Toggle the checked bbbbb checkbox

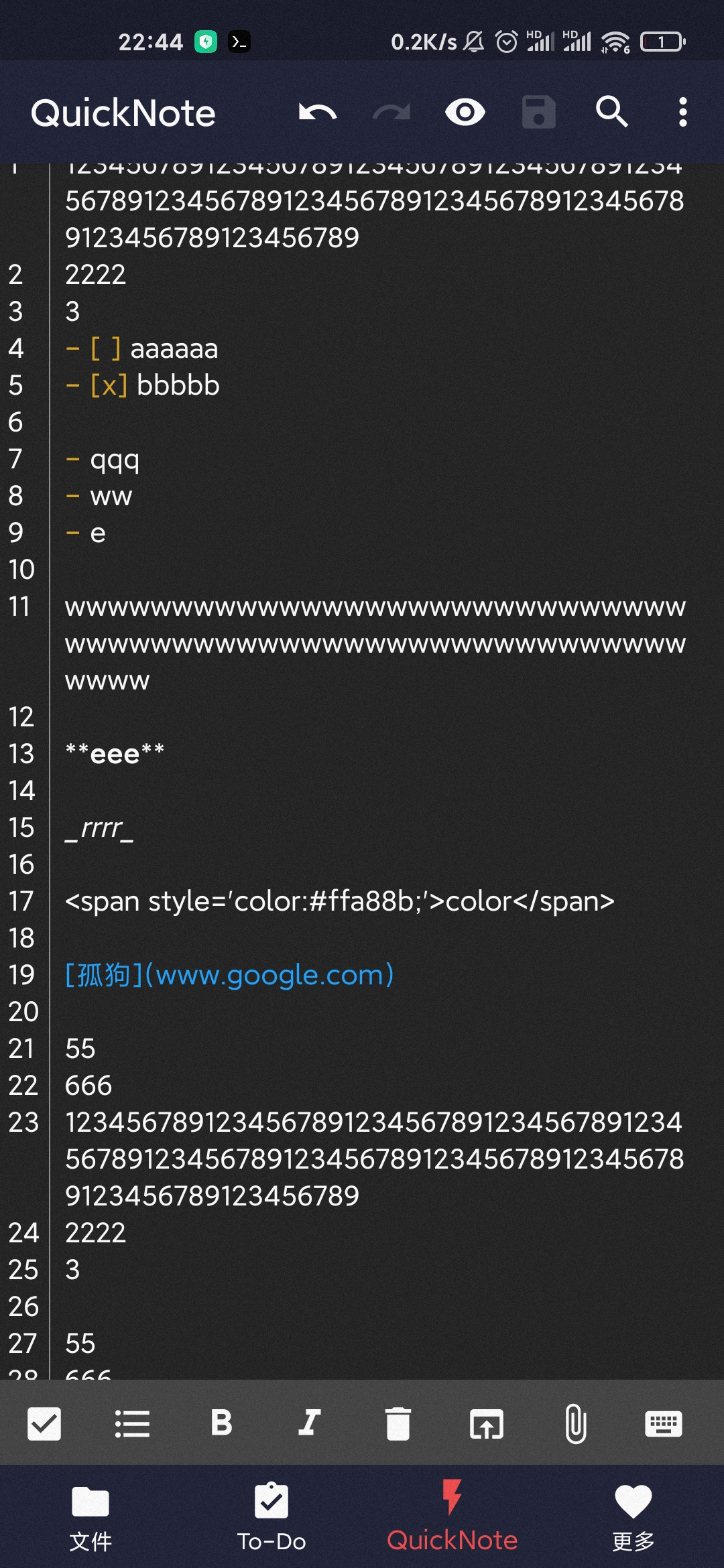pos(109,385)
